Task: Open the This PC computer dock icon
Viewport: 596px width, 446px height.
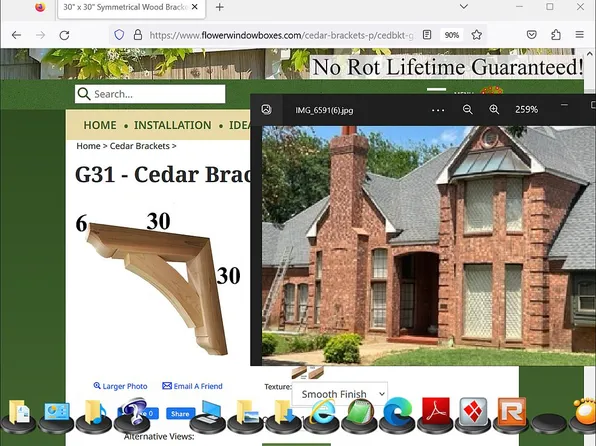Action: (x=208, y=413)
